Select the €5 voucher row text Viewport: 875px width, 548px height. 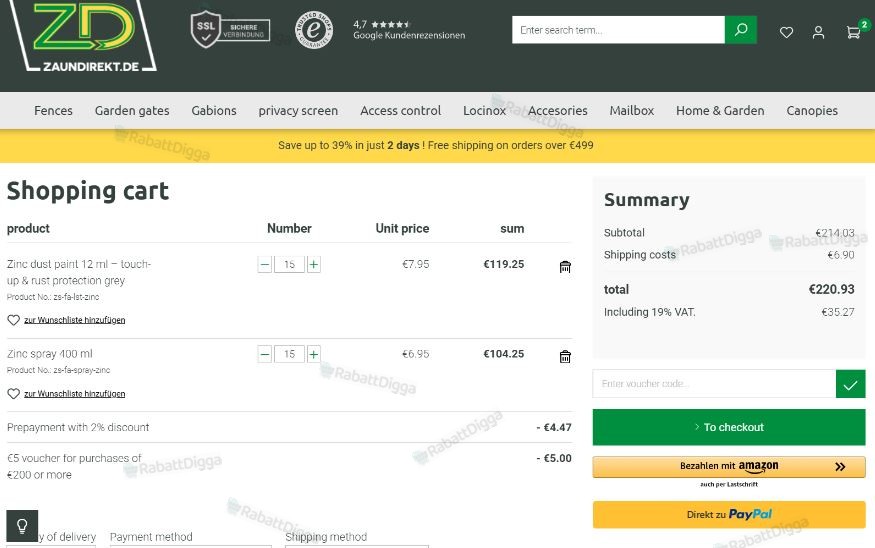74,467
